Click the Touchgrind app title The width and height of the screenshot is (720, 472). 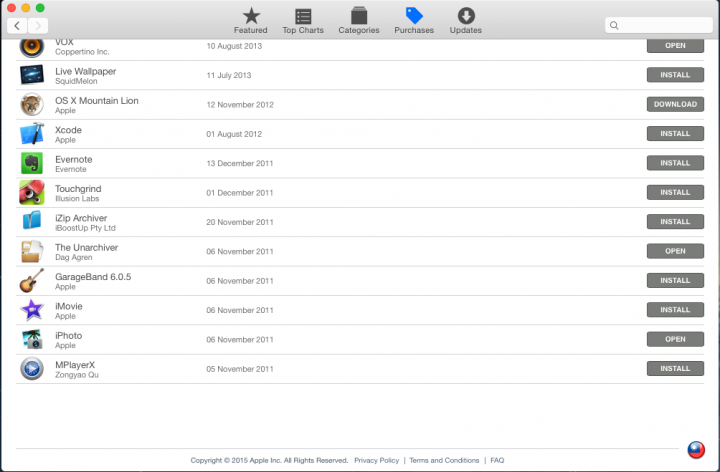[78, 189]
